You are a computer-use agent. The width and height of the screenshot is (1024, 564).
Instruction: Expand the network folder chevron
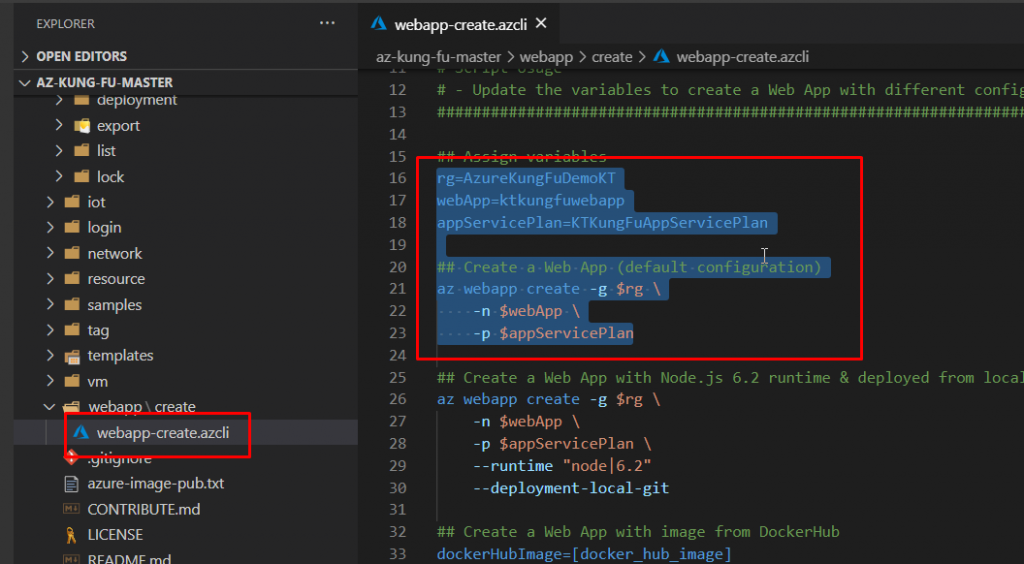(50, 254)
